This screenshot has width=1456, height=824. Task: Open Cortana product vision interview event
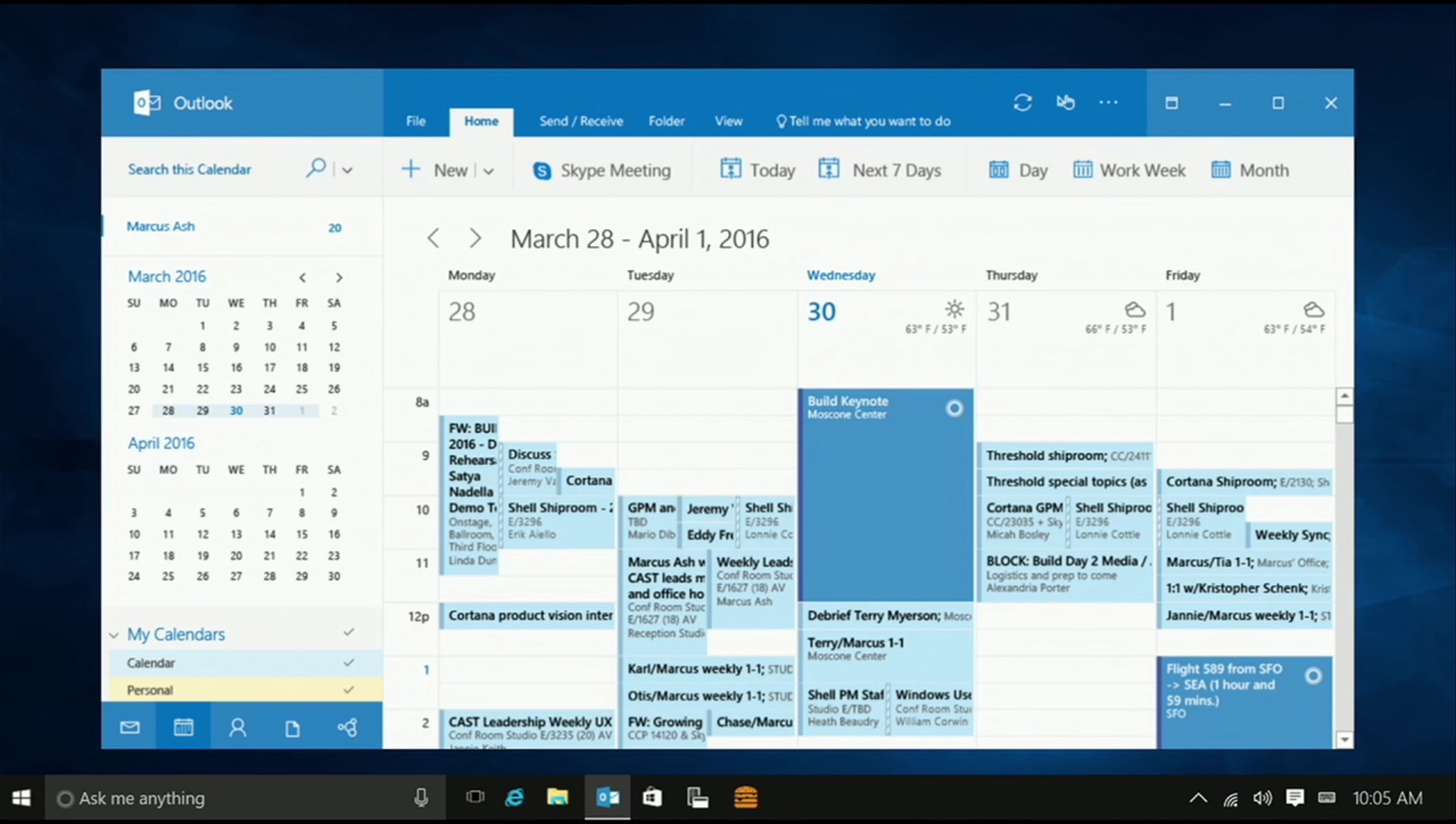(527, 616)
